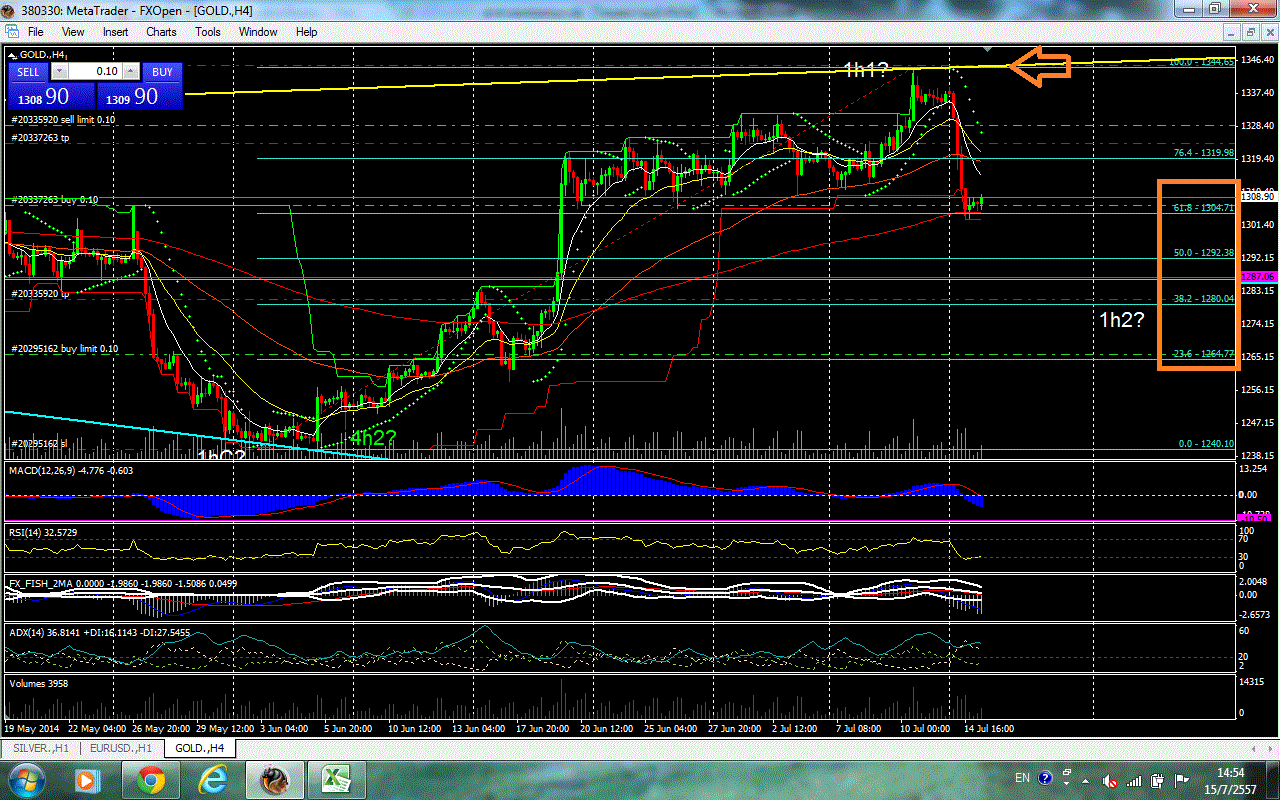Click the help question-mark tray icon
The height and width of the screenshot is (800, 1280).
[x=1046, y=778]
